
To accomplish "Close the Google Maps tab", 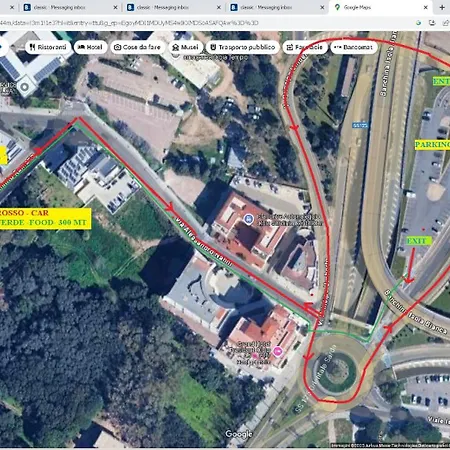I will 426,7.
